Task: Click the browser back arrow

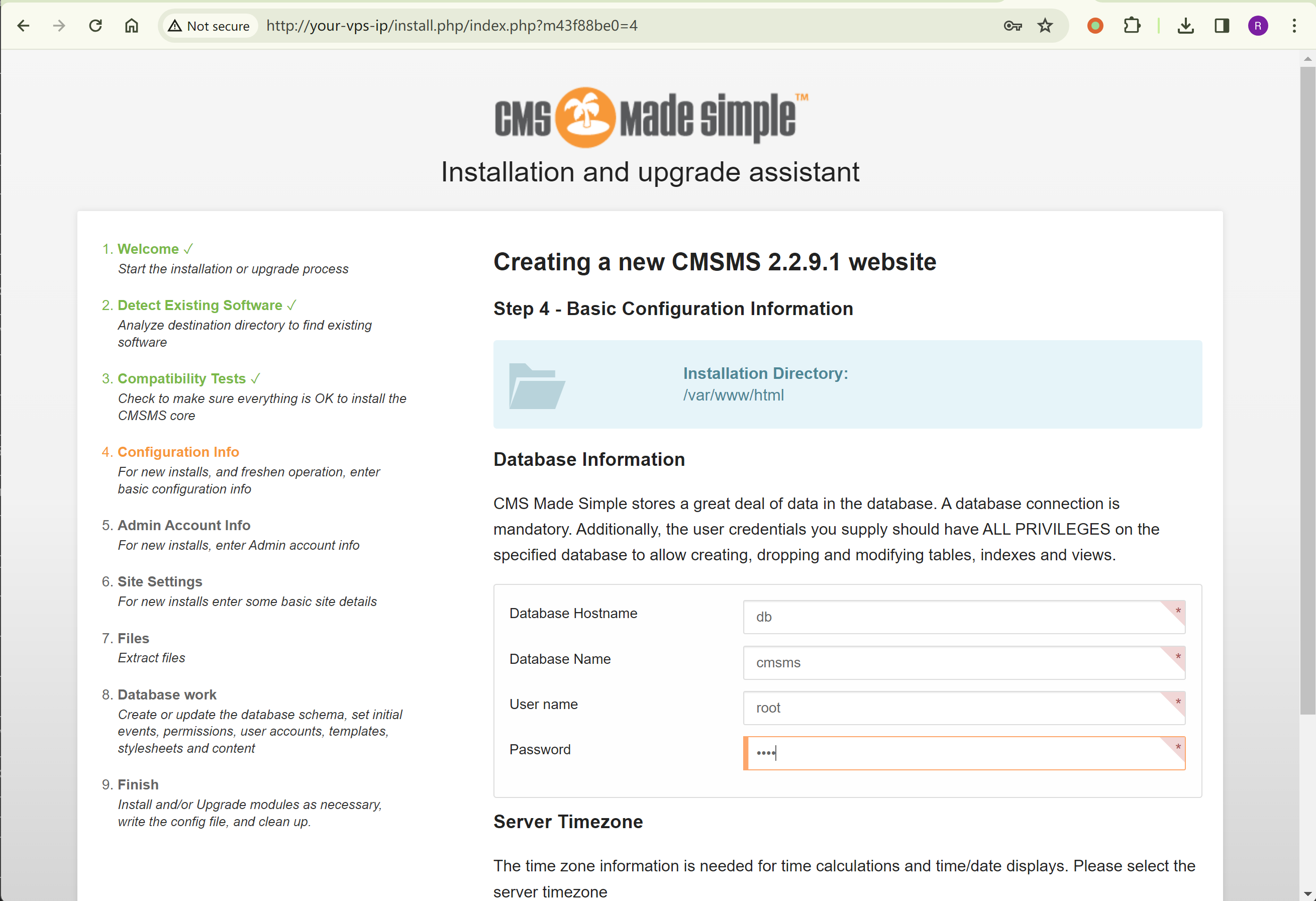Action: point(23,26)
